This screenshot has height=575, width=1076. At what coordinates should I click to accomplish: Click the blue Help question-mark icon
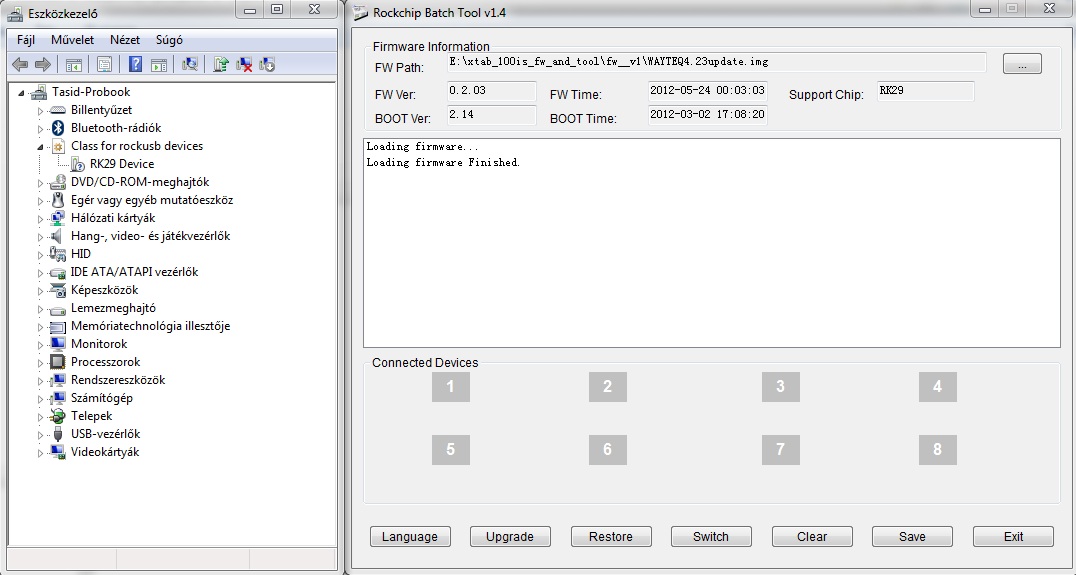pyautogui.click(x=136, y=64)
